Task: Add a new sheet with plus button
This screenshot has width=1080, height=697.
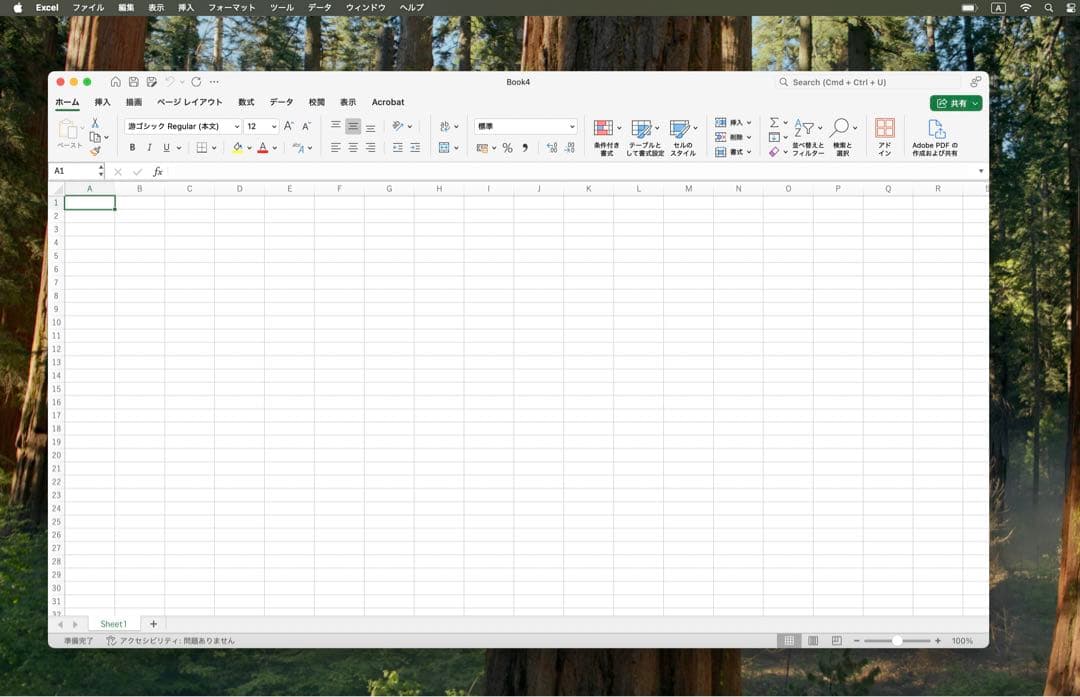Action: point(153,624)
